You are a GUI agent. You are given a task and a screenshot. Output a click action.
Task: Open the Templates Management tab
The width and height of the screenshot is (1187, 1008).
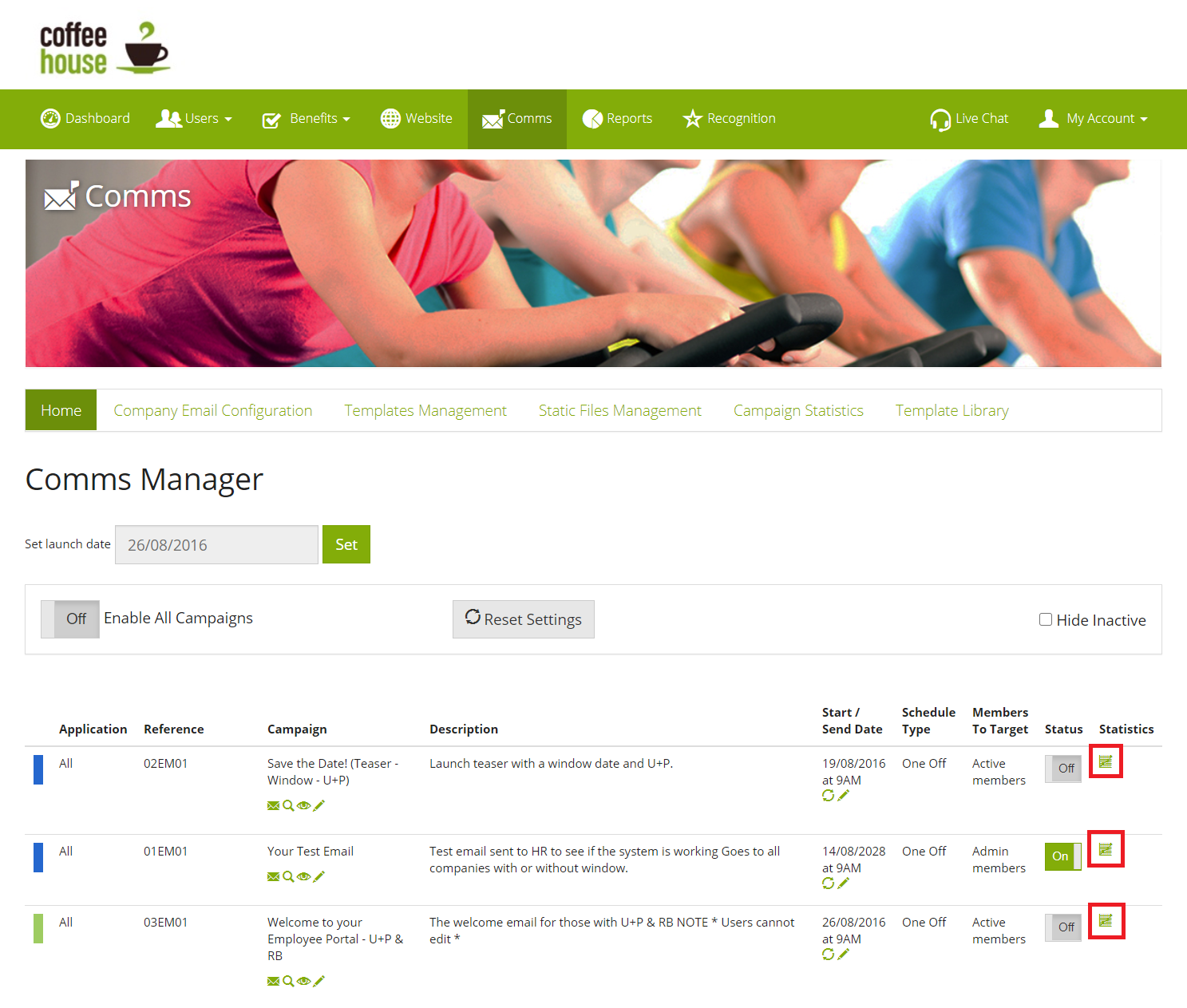425,410
